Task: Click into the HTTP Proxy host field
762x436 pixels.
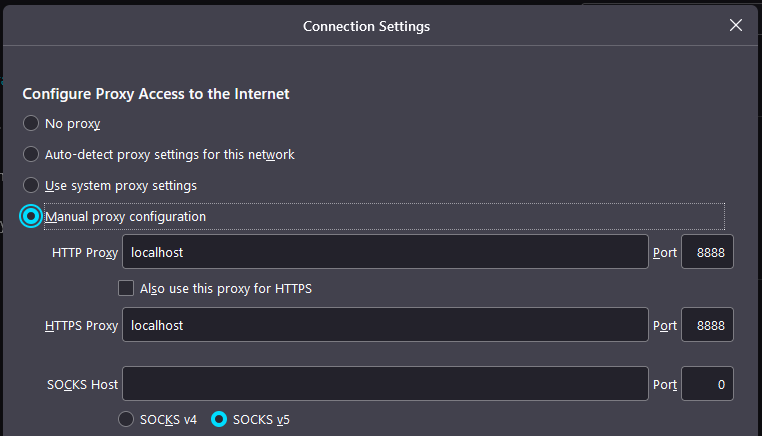Action: (385, 253)
